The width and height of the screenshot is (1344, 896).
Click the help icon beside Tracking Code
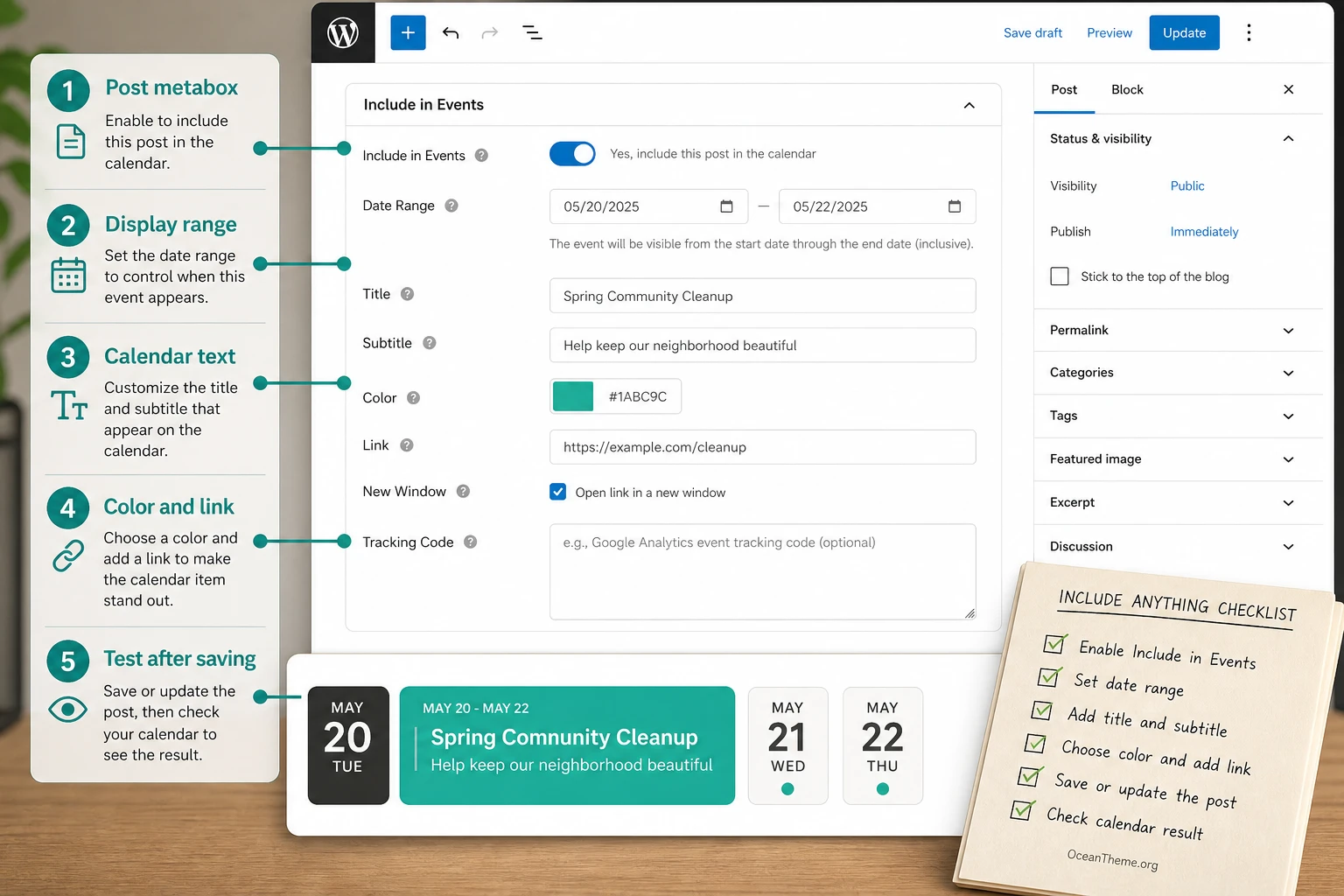470,542
